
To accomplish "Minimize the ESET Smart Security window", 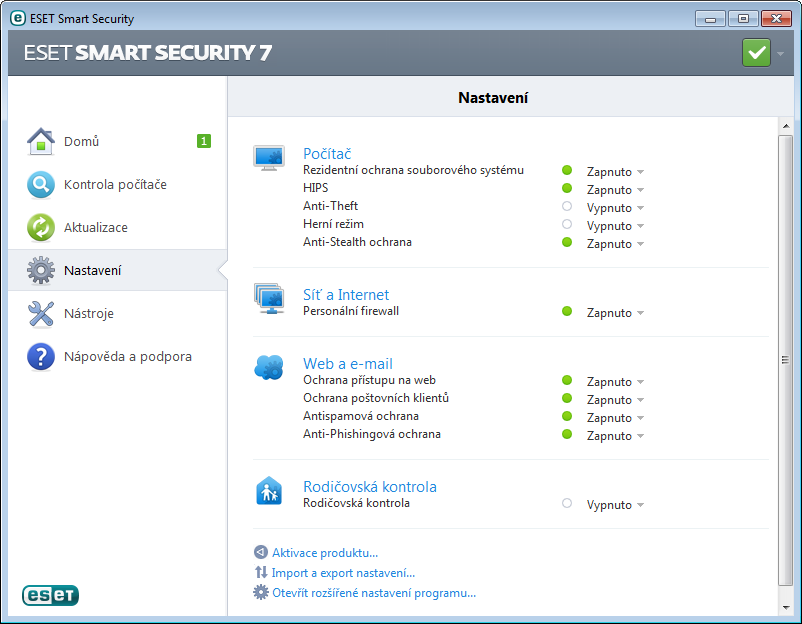I will click(x=710, y=19).
